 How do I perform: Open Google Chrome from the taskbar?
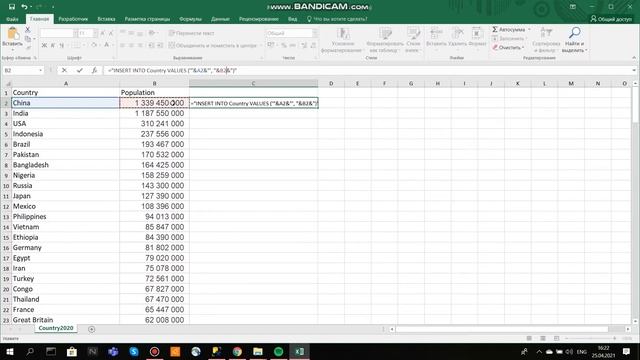237,351
